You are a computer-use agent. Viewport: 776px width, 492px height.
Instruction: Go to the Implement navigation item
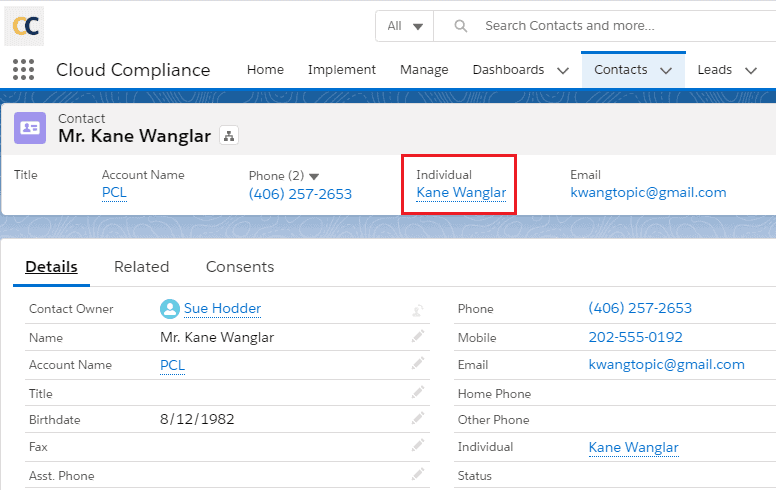[x=342, y=70]
